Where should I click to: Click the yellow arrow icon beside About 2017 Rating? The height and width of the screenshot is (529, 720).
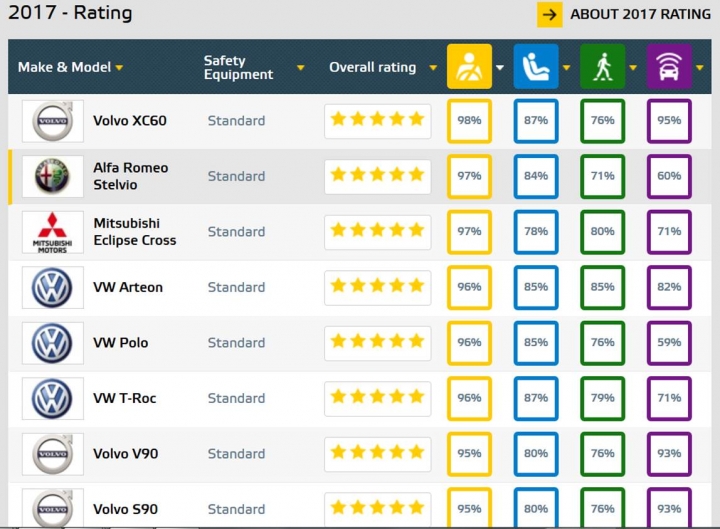549,15
